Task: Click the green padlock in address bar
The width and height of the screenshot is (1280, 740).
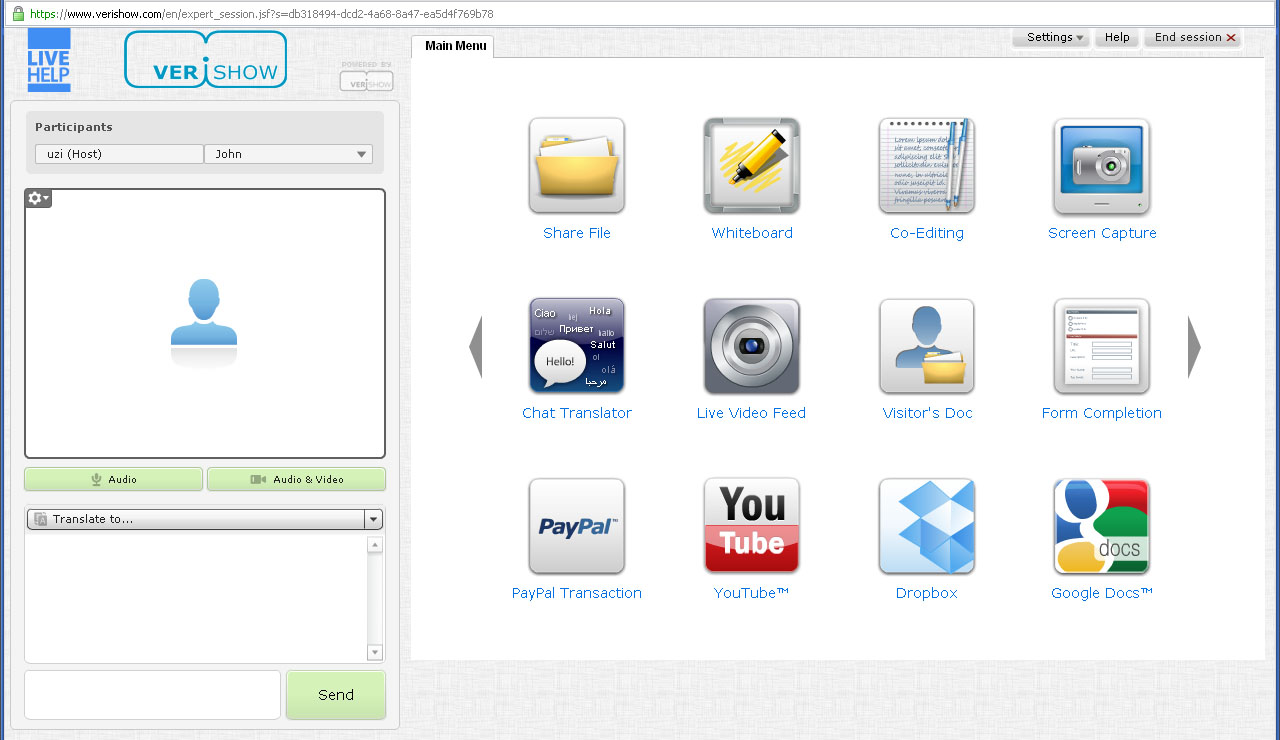Action: tap(17, 14)
